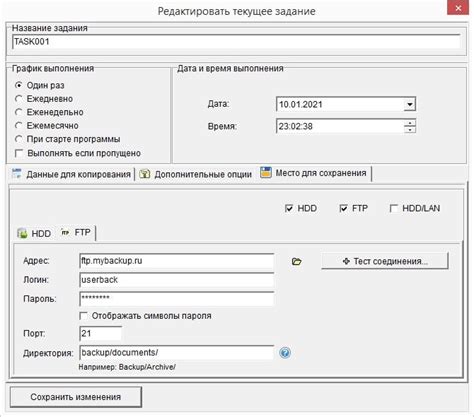Viewport: 474px width, 417px height.
Task: Open the date dropdown arrow
Action: (410, 105)
